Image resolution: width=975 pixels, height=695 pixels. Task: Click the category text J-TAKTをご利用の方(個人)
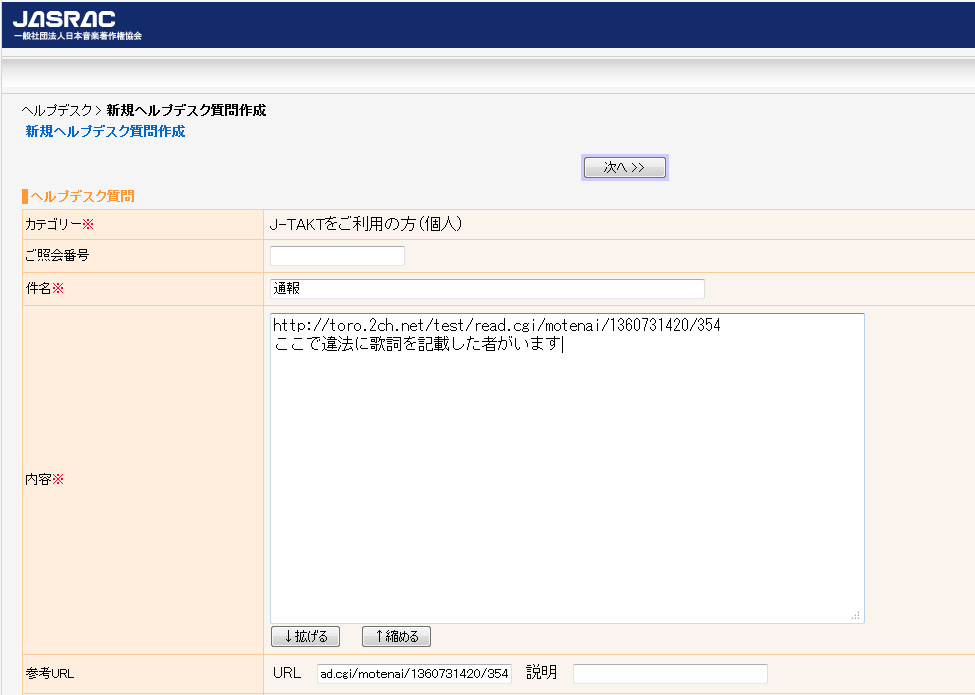[x=366, y=224]
